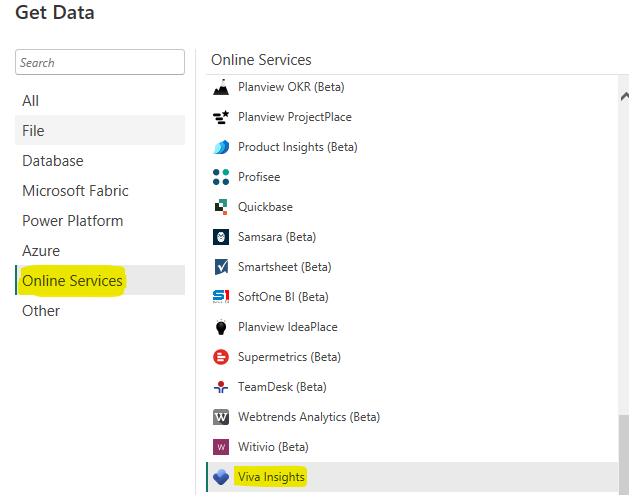Click the Product Insights blue icon

tap(221, 147)
